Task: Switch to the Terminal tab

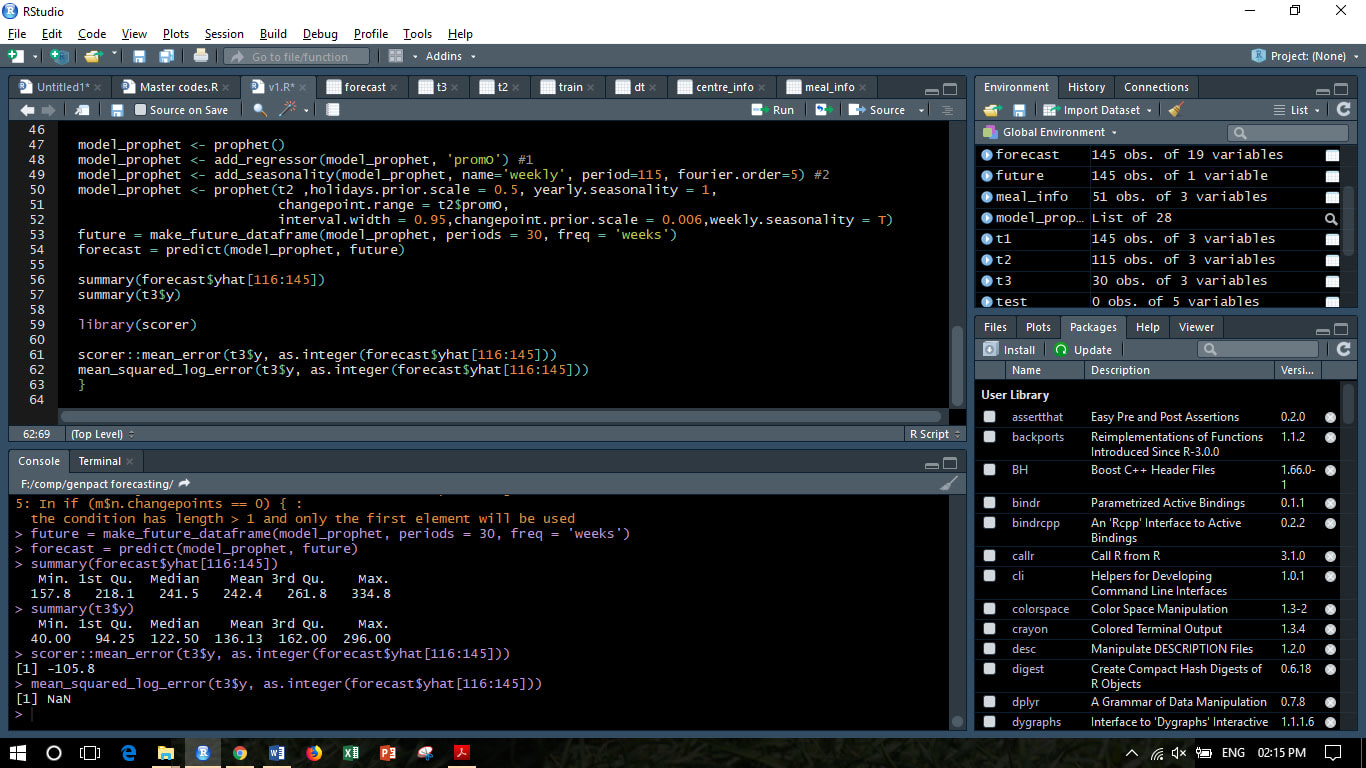Action: tap(100, 461)
